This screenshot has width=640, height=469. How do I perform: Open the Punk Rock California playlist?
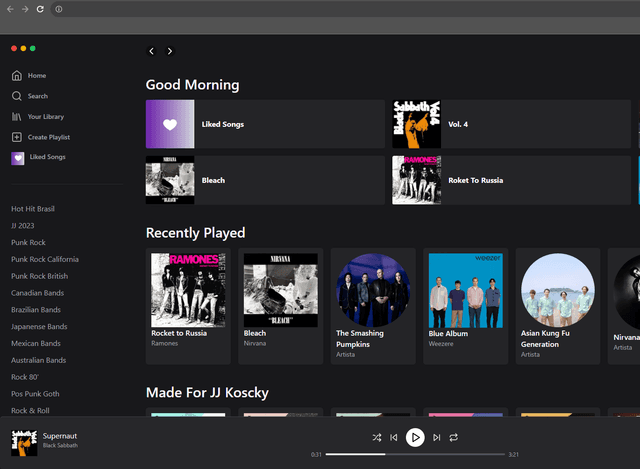pos(45,259)
